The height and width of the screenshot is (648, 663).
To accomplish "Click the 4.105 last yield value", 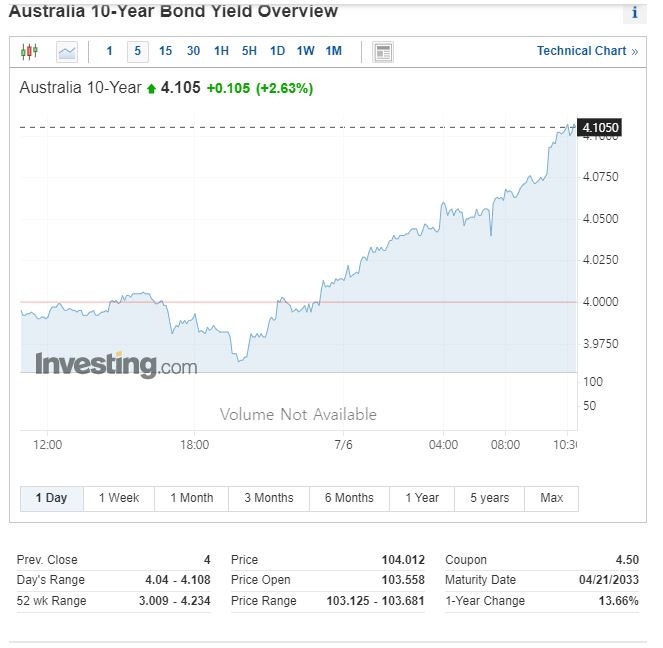I will 181,88.
